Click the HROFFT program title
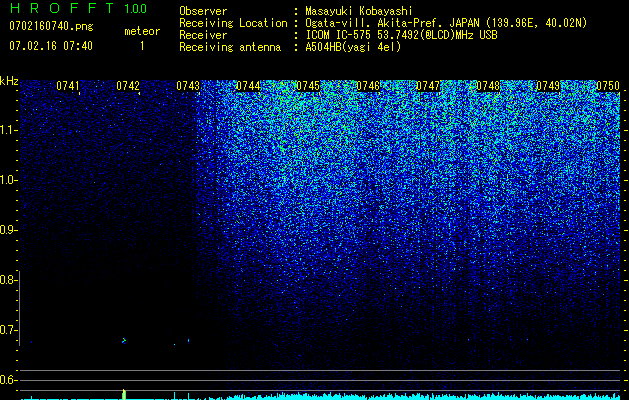629x400 pixels. click(63, 8)
